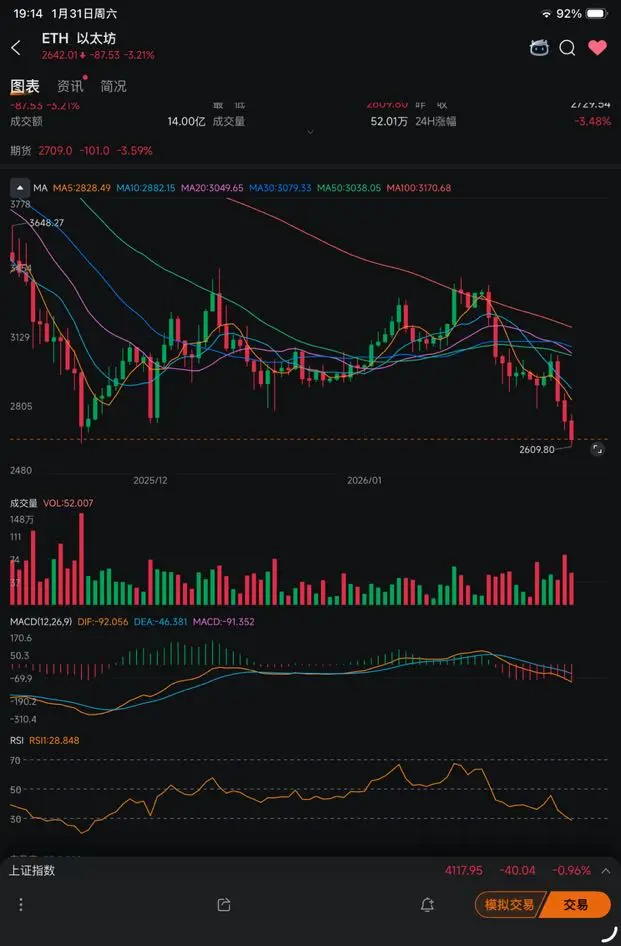Select the MA10:2882.15 label
Viewport: 621px width, 946px height.
pos(145,188)
